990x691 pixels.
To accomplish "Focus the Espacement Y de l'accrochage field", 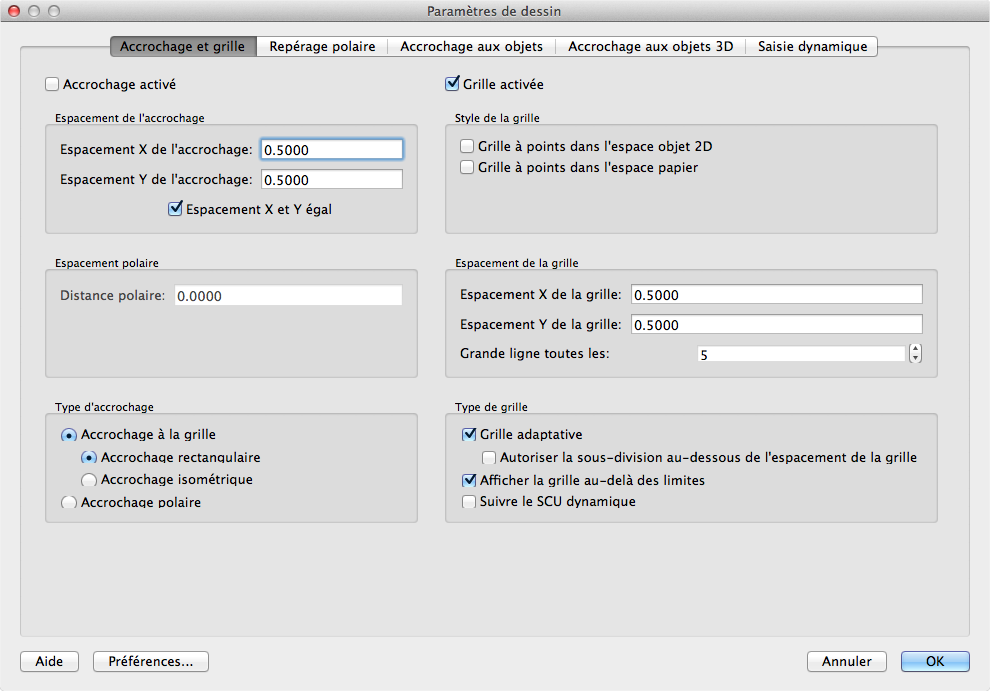I will point(331,180).
